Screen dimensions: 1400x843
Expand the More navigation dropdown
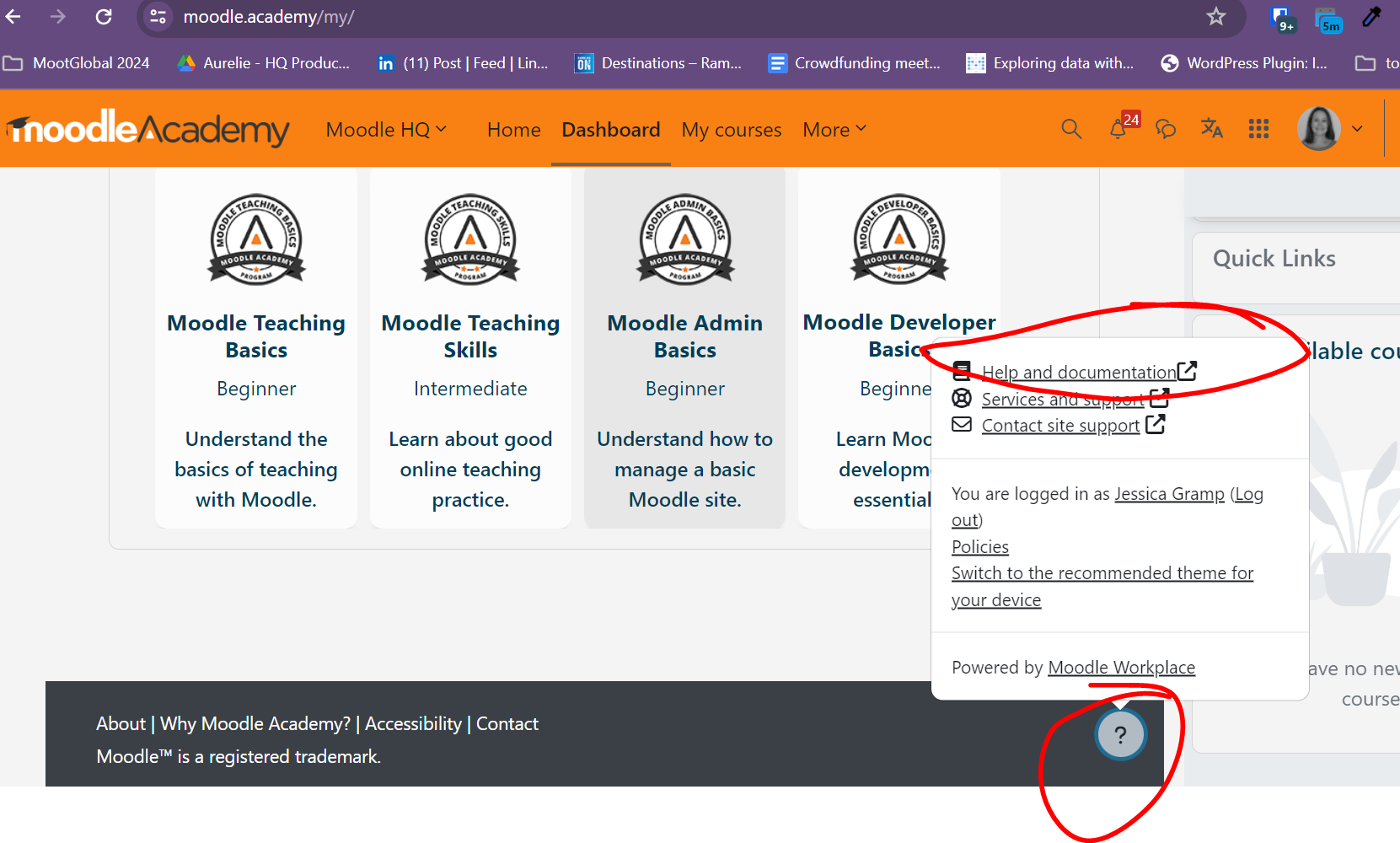[x=834, y=130]
